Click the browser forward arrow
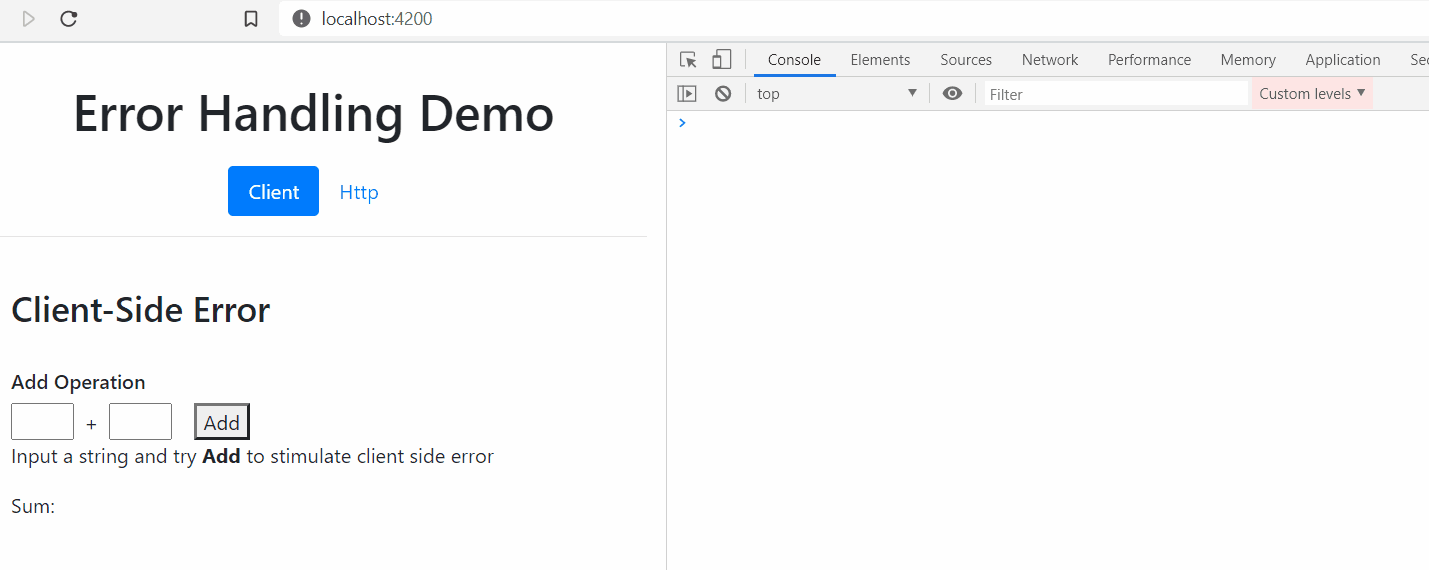 click(x=29, y=19)
